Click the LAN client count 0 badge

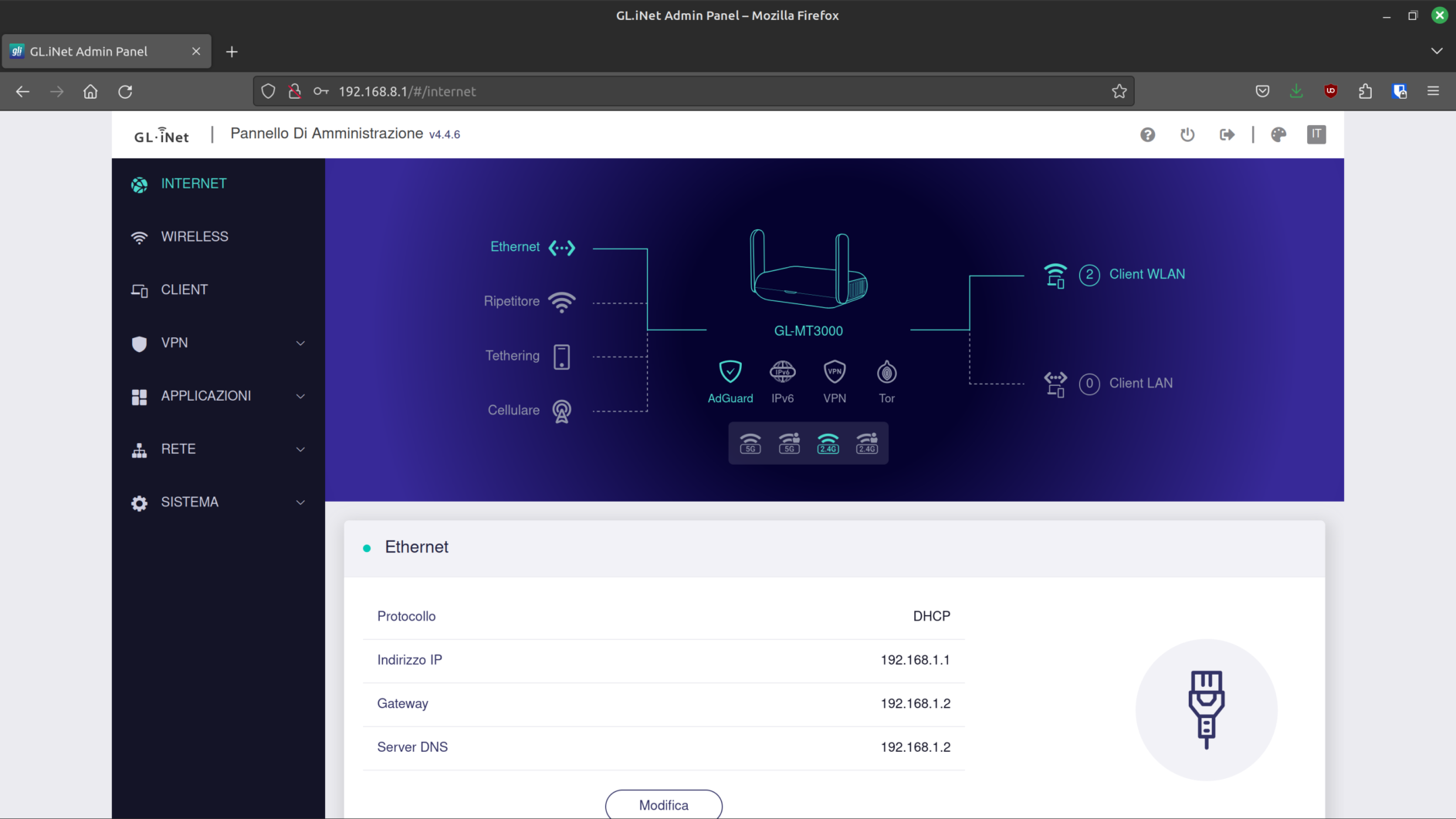coord(1089,384)
